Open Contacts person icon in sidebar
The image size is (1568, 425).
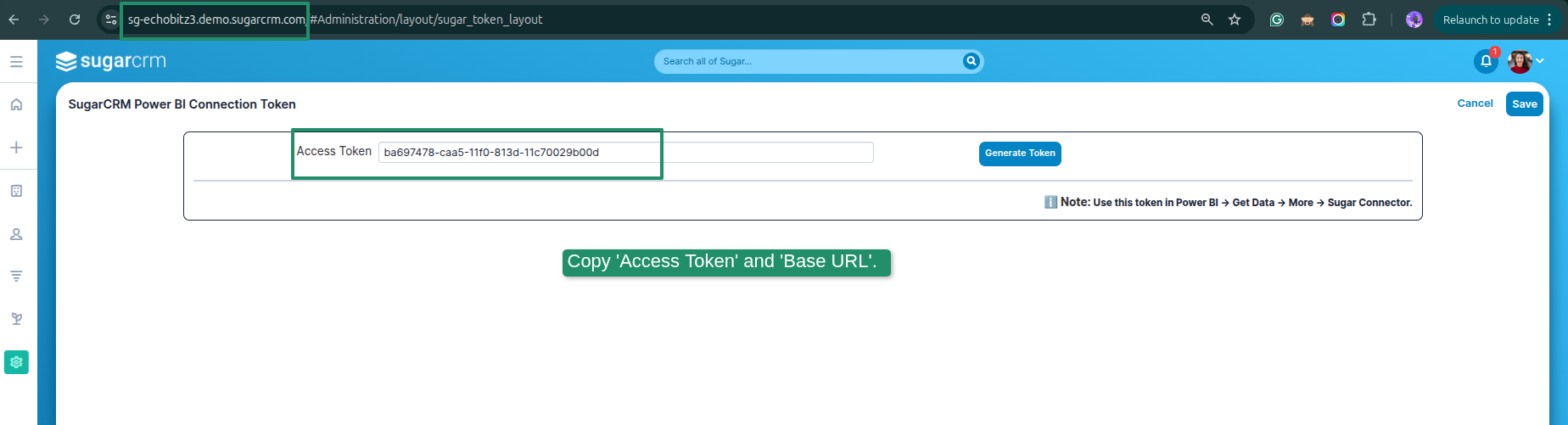tap(16, 234)
